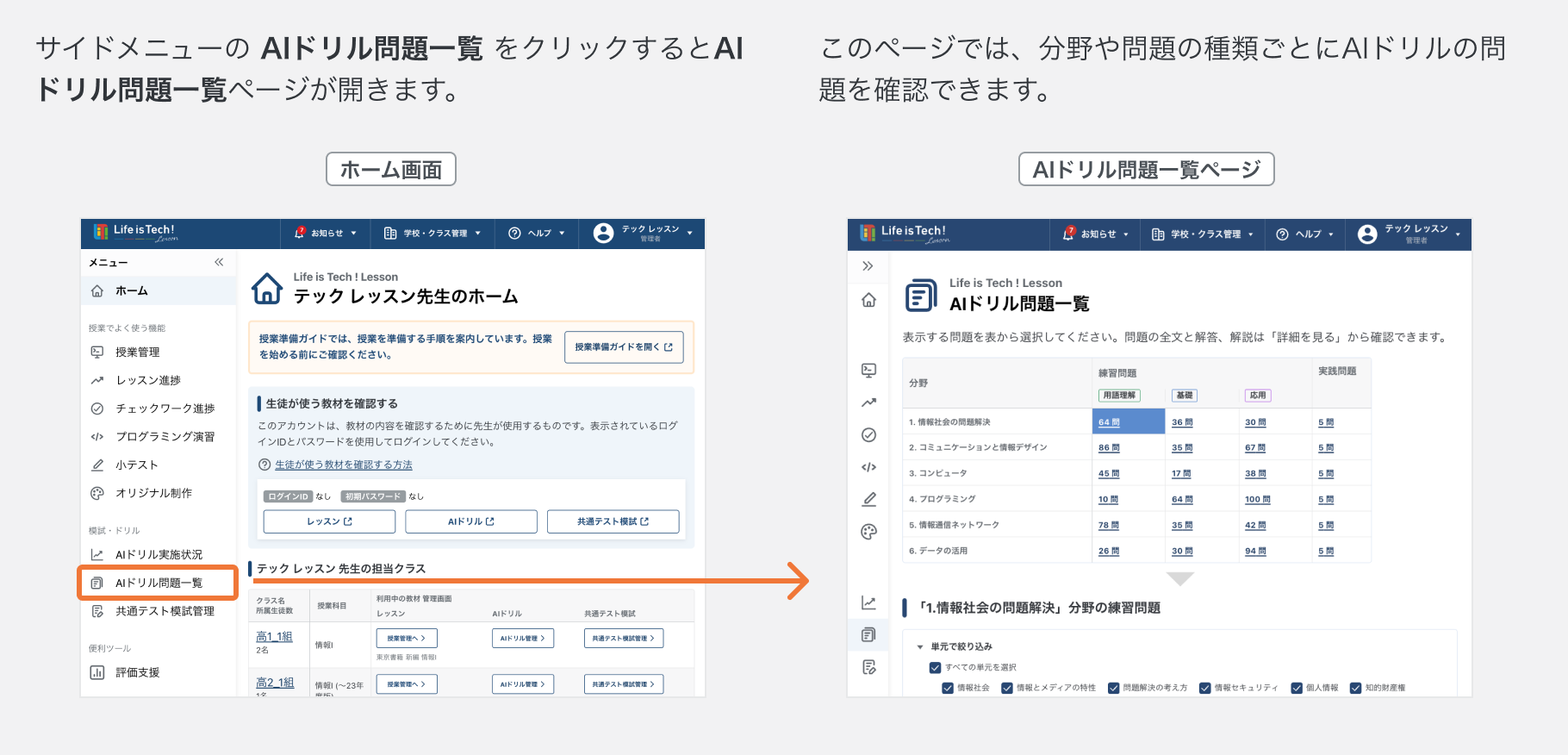1568x755 pixels.
Task: Open the common test mock icon in the AI drill page sidebar
Action: click(x=868, y=667)
